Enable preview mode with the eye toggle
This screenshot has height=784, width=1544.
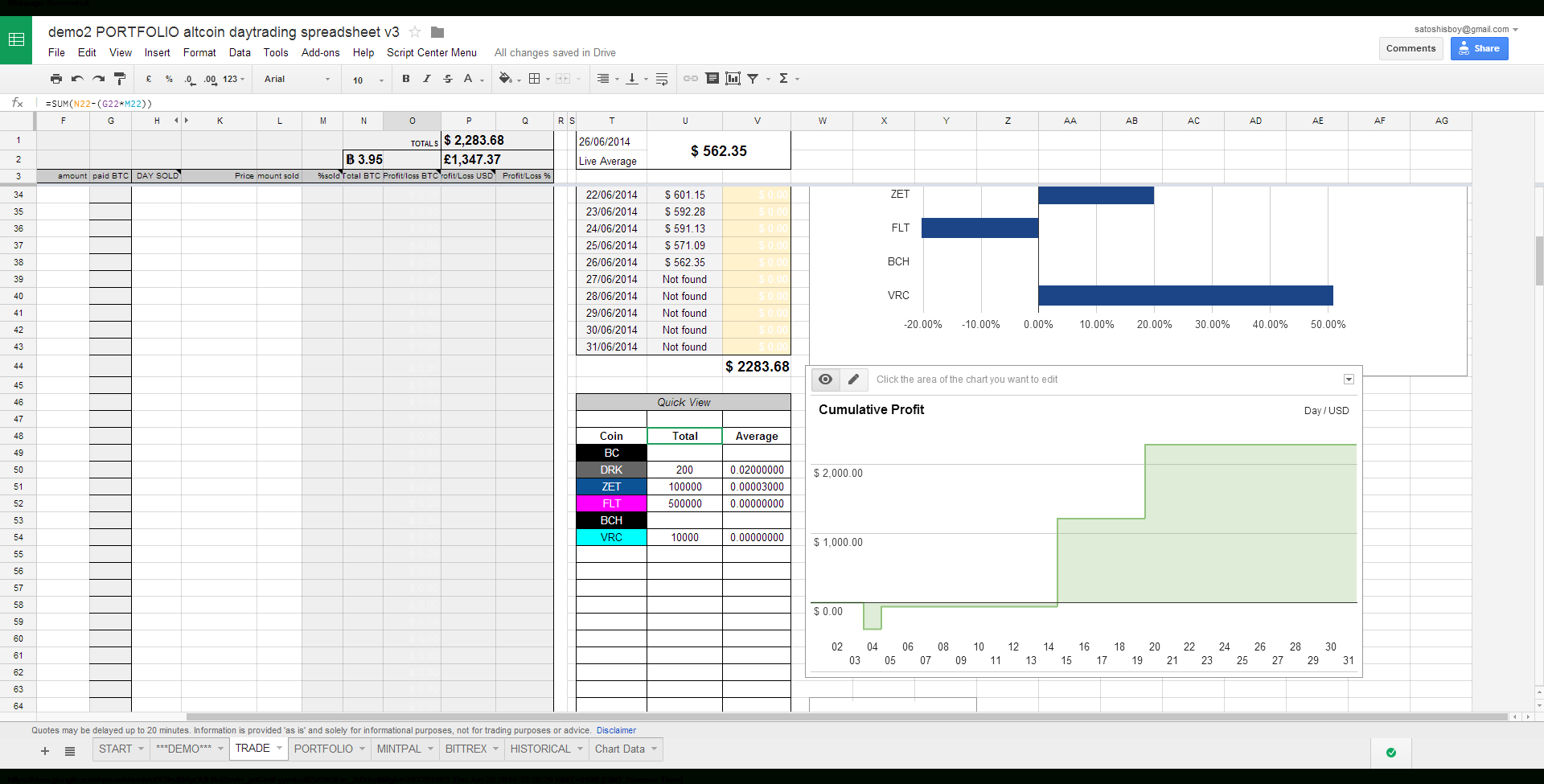click(825, 379)
